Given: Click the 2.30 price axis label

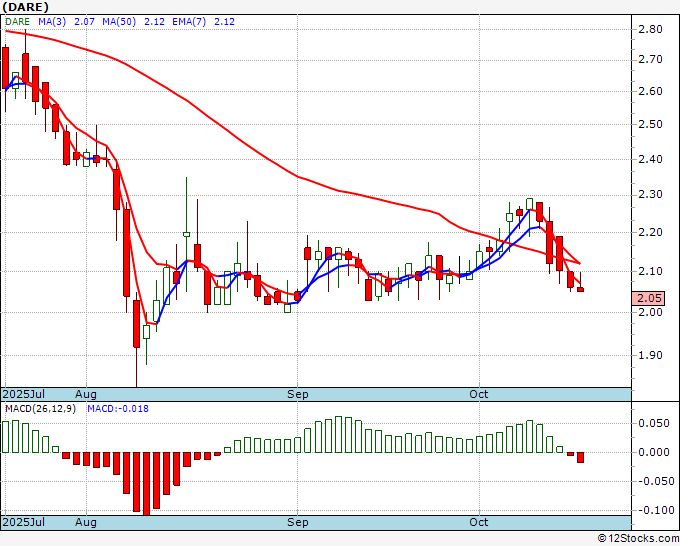Looking at the screenshot, I should (650, 195).
